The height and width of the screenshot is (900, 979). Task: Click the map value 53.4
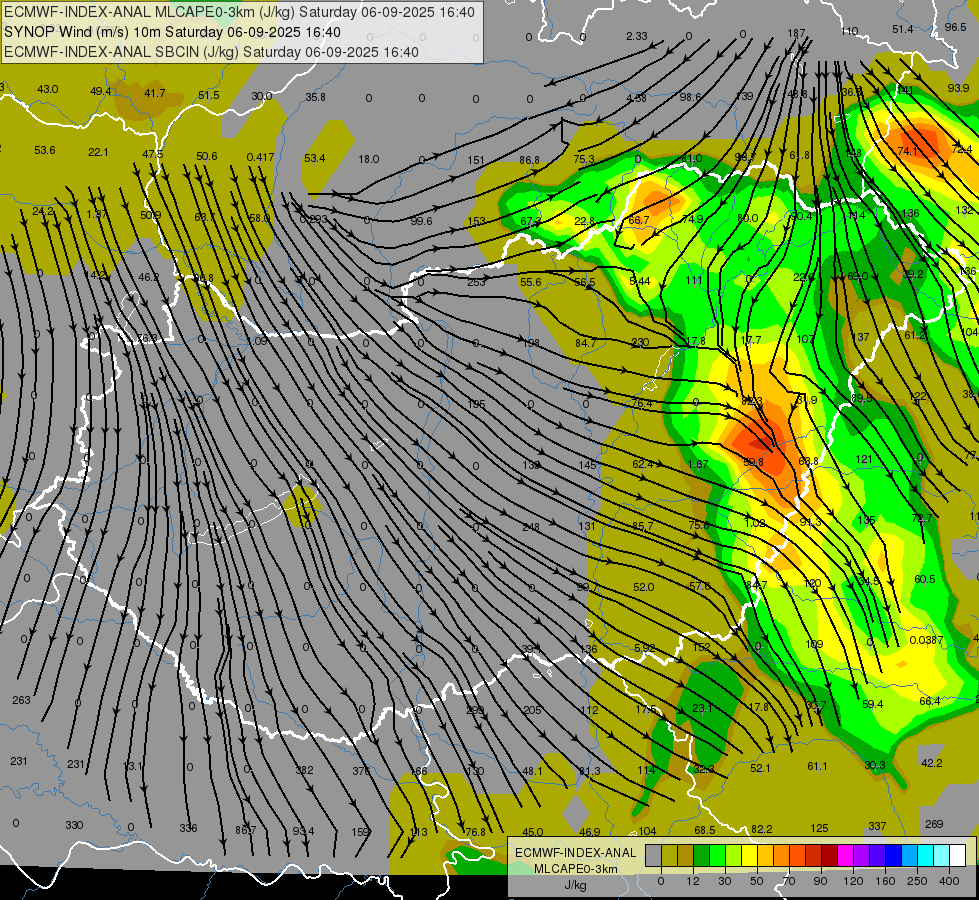pos(315,158)
